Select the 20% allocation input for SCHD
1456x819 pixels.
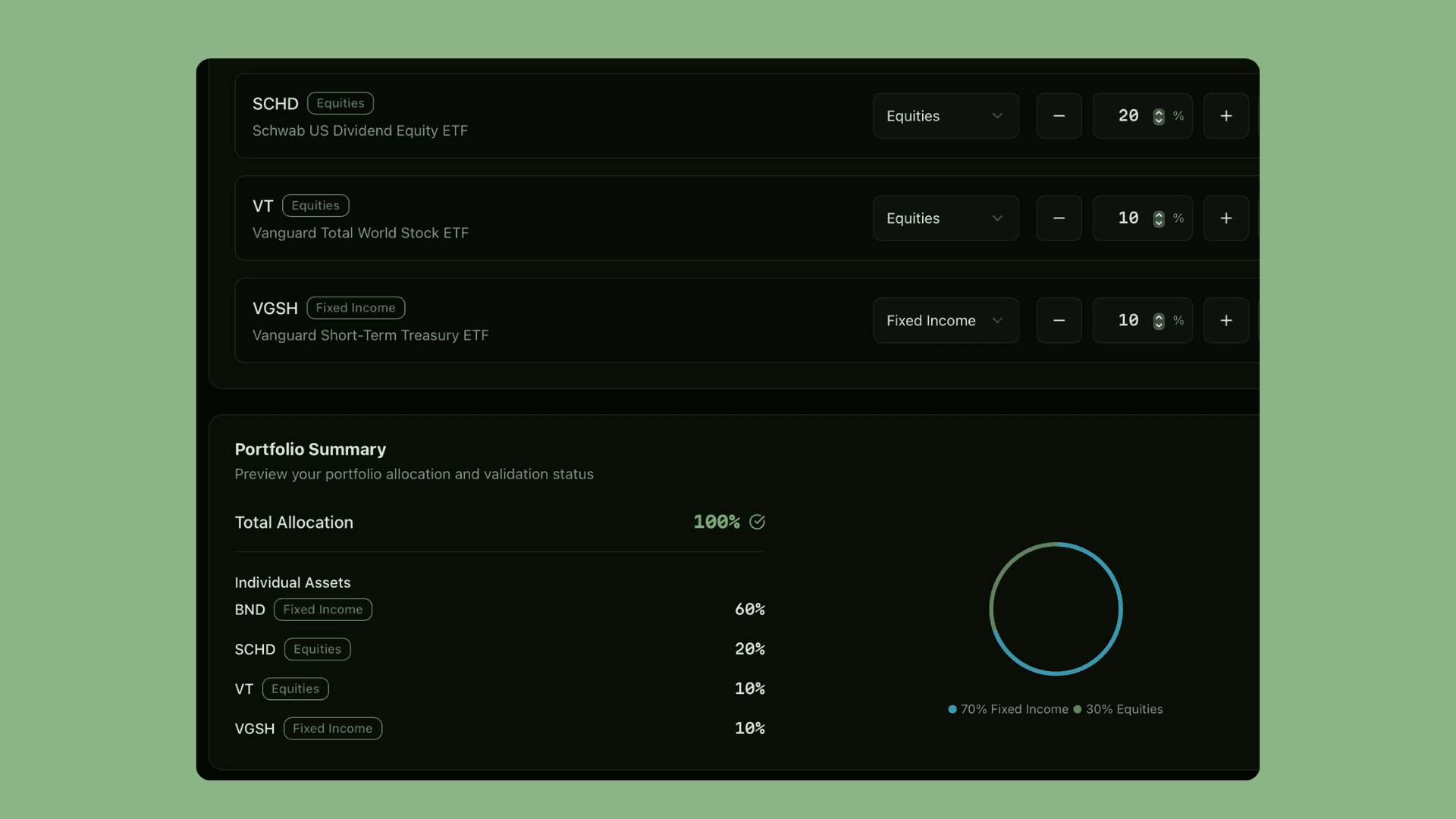tap(1129, 115)
